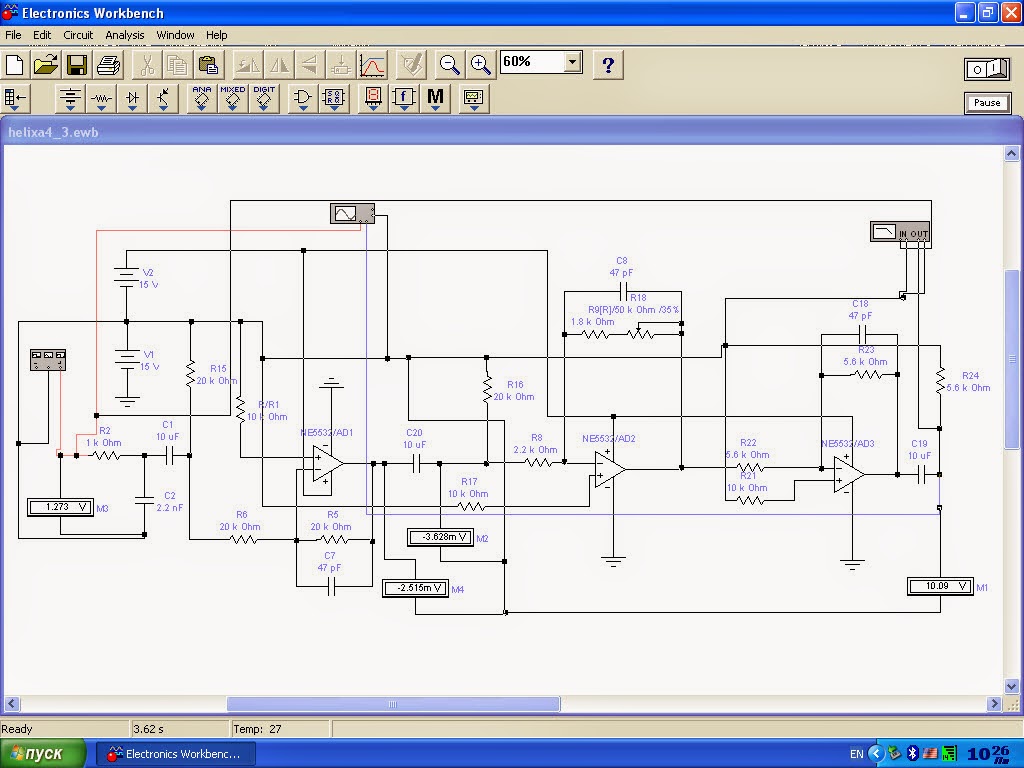Open the Indicators parts bin

(373, 98)
